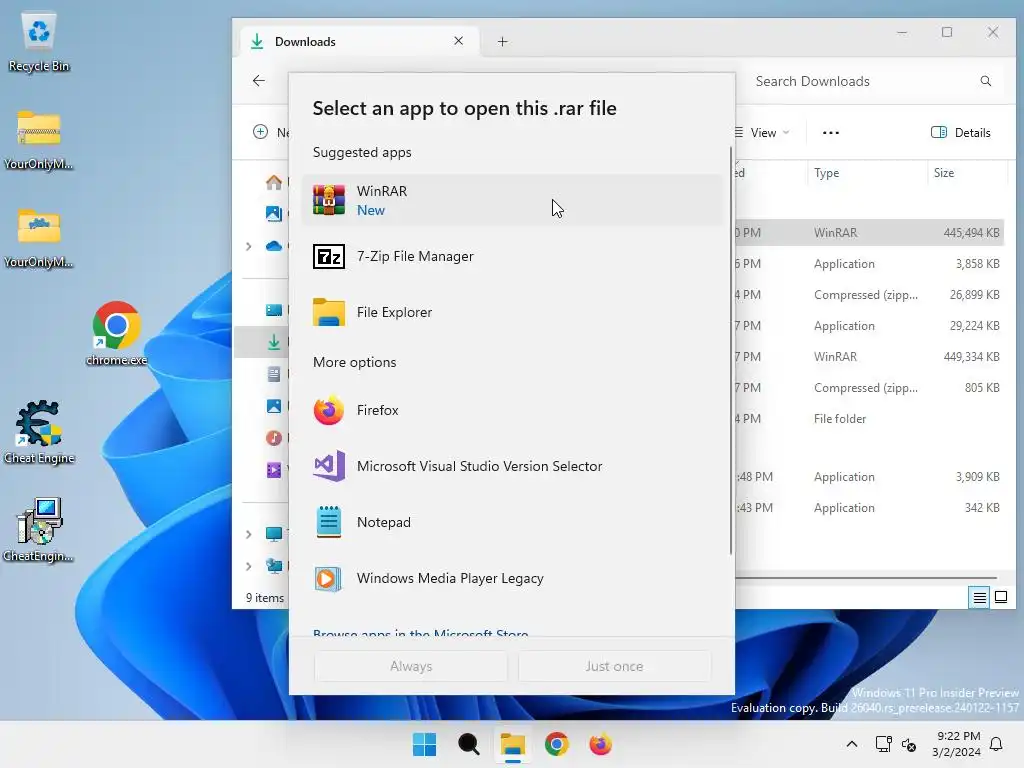Switch to large thumbnails view
1024x768 pixels.
tap(1000, 597)
